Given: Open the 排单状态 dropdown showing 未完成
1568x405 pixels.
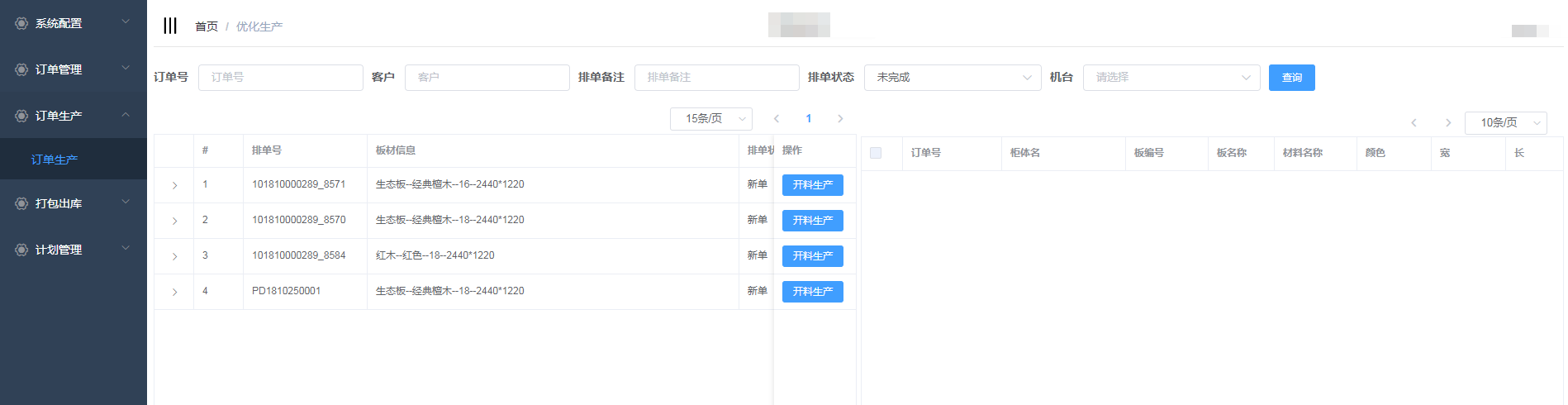Looking at the screenshot, I should [x=952, y=78].
